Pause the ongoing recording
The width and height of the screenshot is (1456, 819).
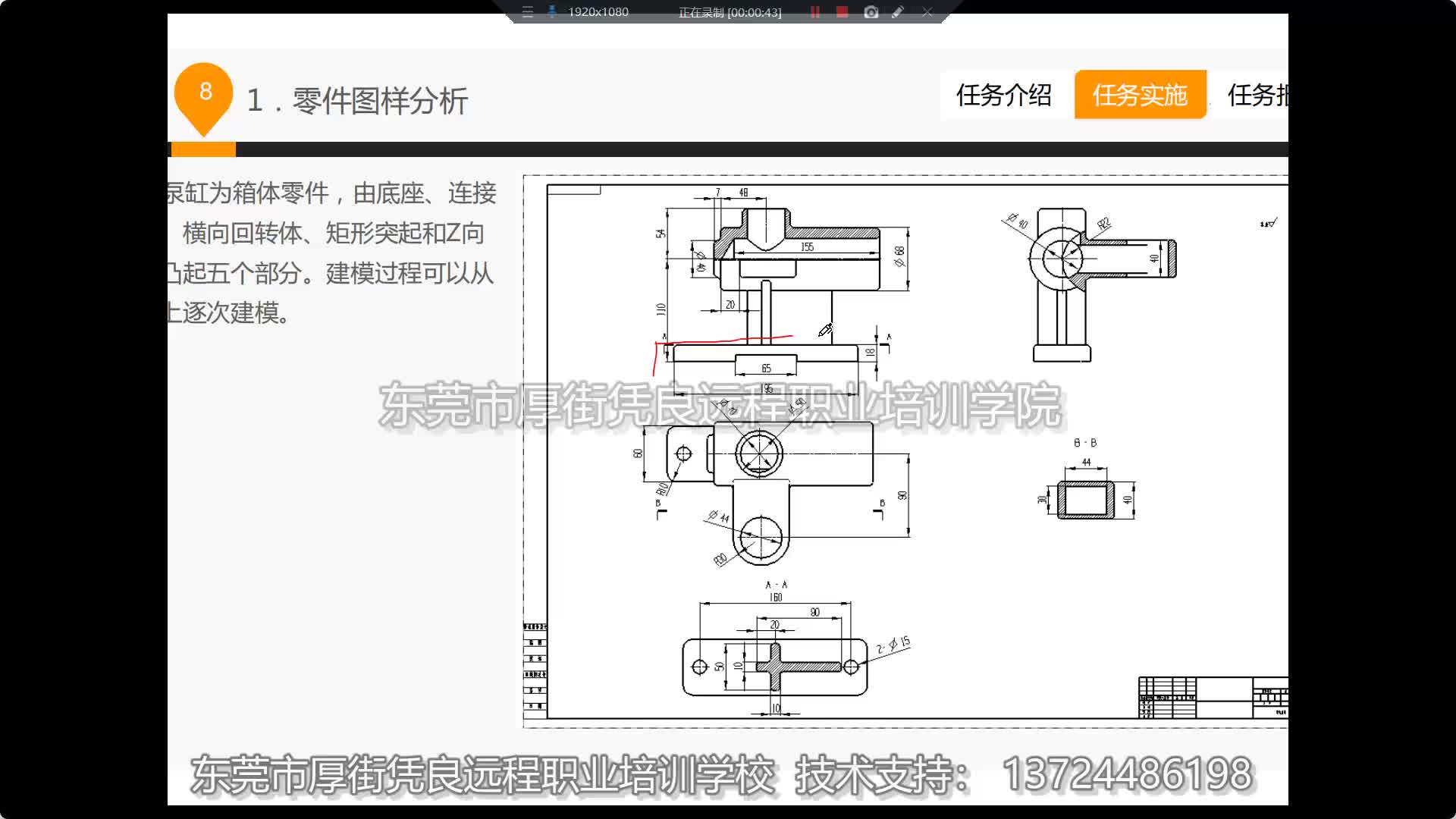pyautogui.click(x=815, y=13)
